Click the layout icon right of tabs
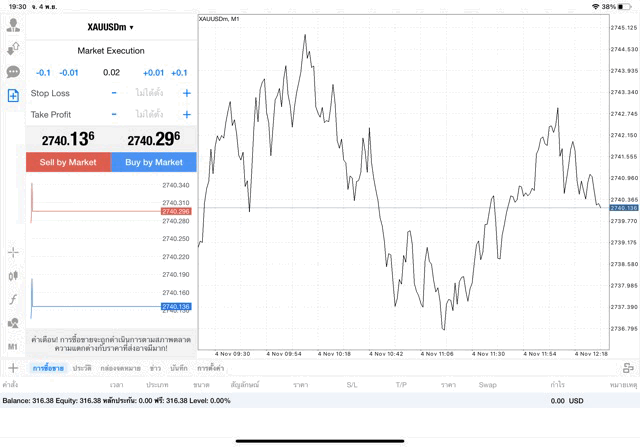Viewport: 640px width, 447px height. pyautogui.click(x=628, y=368)
